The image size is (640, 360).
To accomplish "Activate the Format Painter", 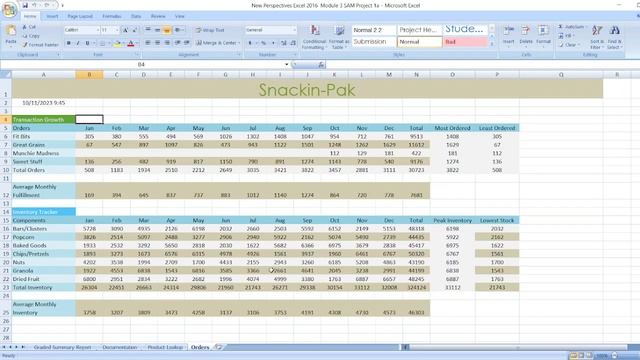I will 40,44.
